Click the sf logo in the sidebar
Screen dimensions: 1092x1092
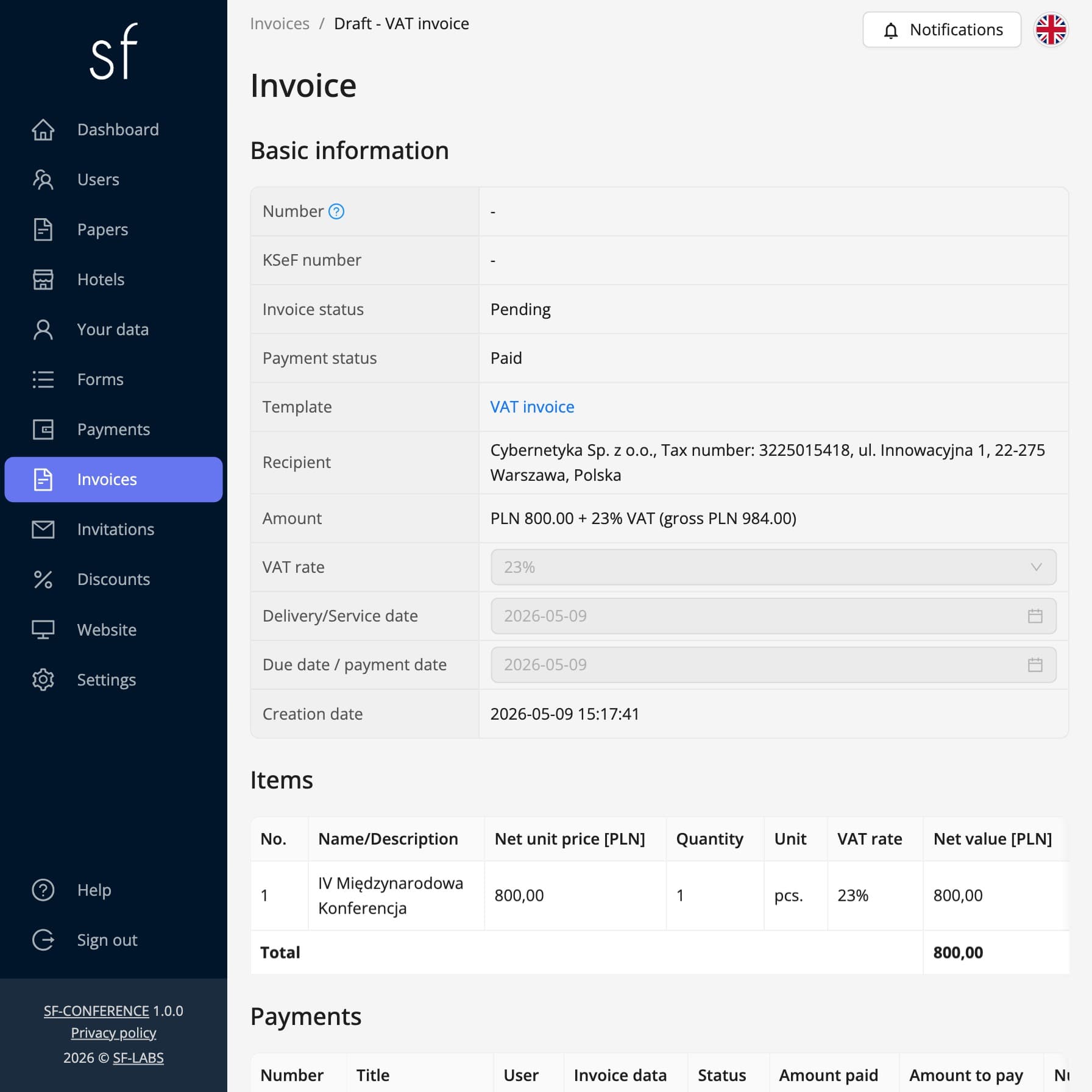pos(114,51)
